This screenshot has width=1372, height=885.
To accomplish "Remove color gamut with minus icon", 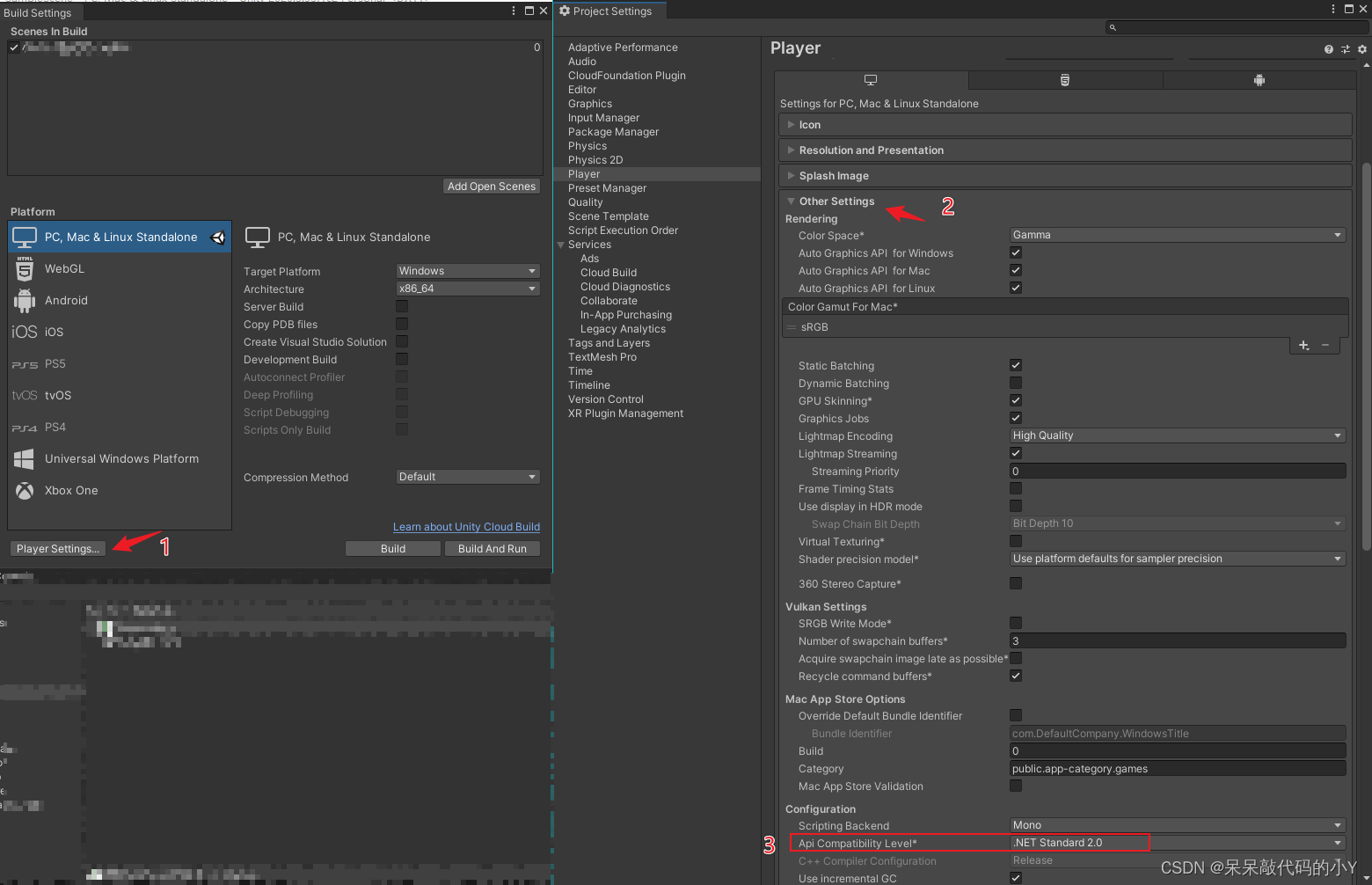I will coord(1325,346).
